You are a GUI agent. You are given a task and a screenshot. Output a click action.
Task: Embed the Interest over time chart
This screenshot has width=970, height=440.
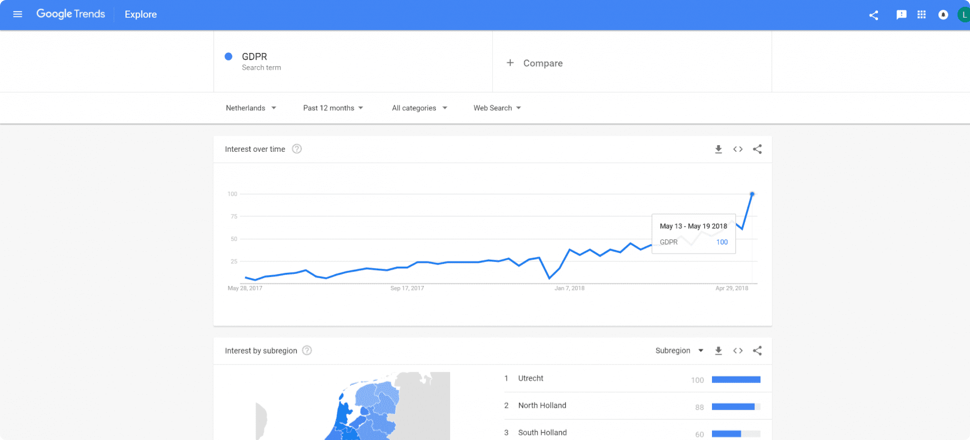pyautogui.click(x=738, y=149)
